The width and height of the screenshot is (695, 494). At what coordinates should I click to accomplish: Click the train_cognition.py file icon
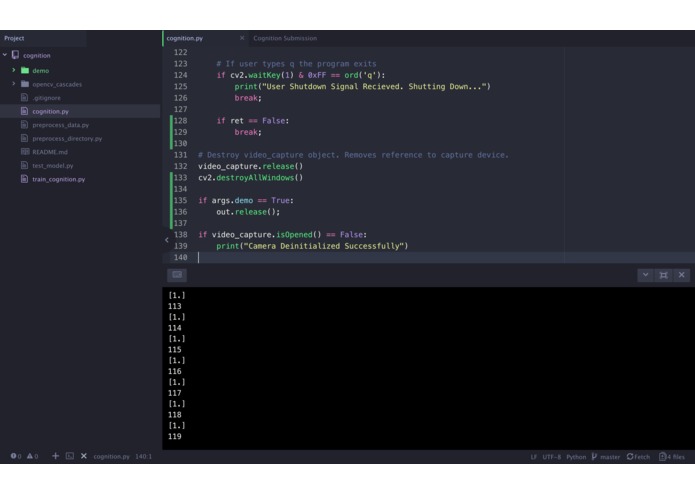point(24,179)
